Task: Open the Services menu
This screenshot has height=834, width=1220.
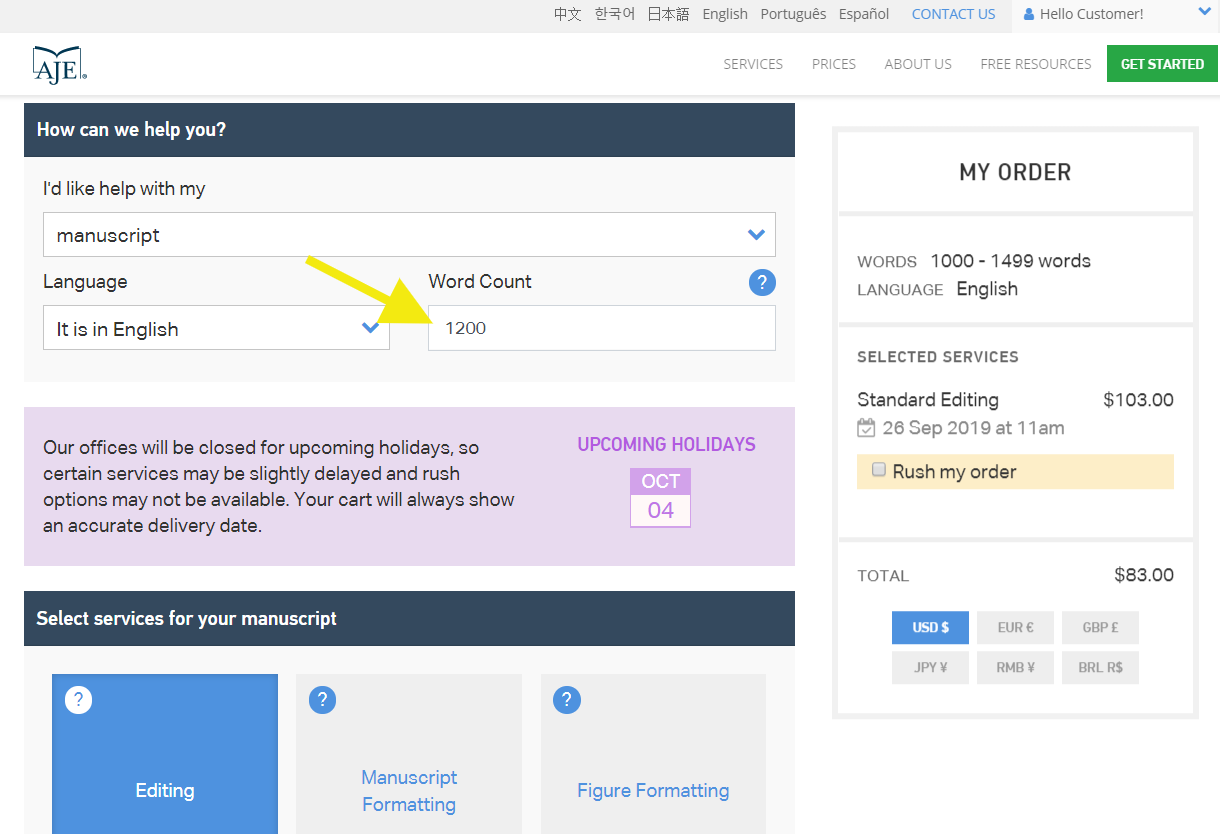Action: click(x=753, y=64)
